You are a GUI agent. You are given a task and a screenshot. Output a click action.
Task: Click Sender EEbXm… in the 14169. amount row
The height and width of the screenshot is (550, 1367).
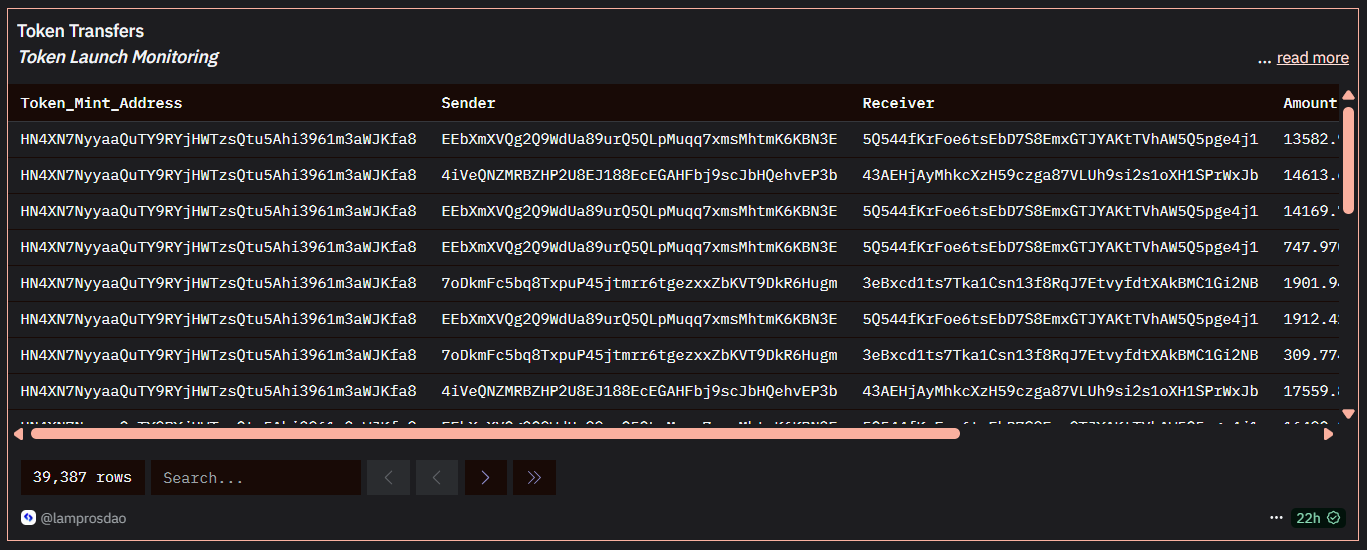(x=639, y=211)
